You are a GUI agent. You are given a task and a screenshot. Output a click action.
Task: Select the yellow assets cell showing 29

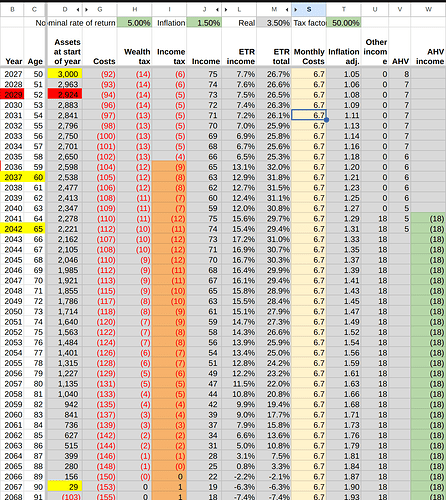tap(65, 487)
